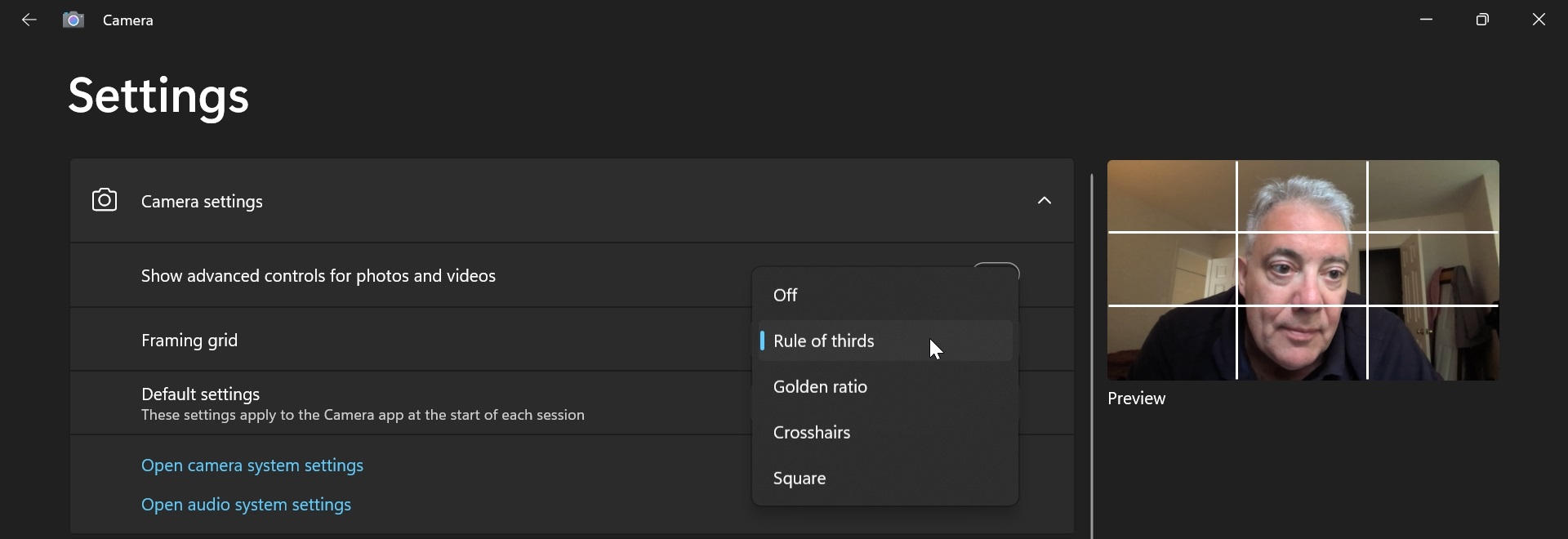
Task: Pick Crosshairs from the framing grid list
Action: 812,433
